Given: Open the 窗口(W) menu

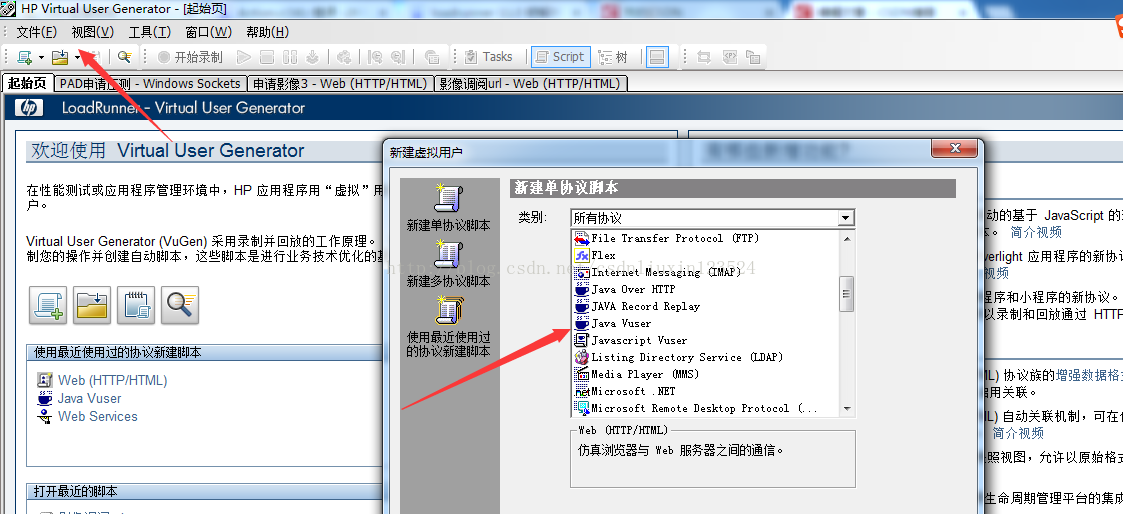Looking at the screenshot, I should pos(208,31).
